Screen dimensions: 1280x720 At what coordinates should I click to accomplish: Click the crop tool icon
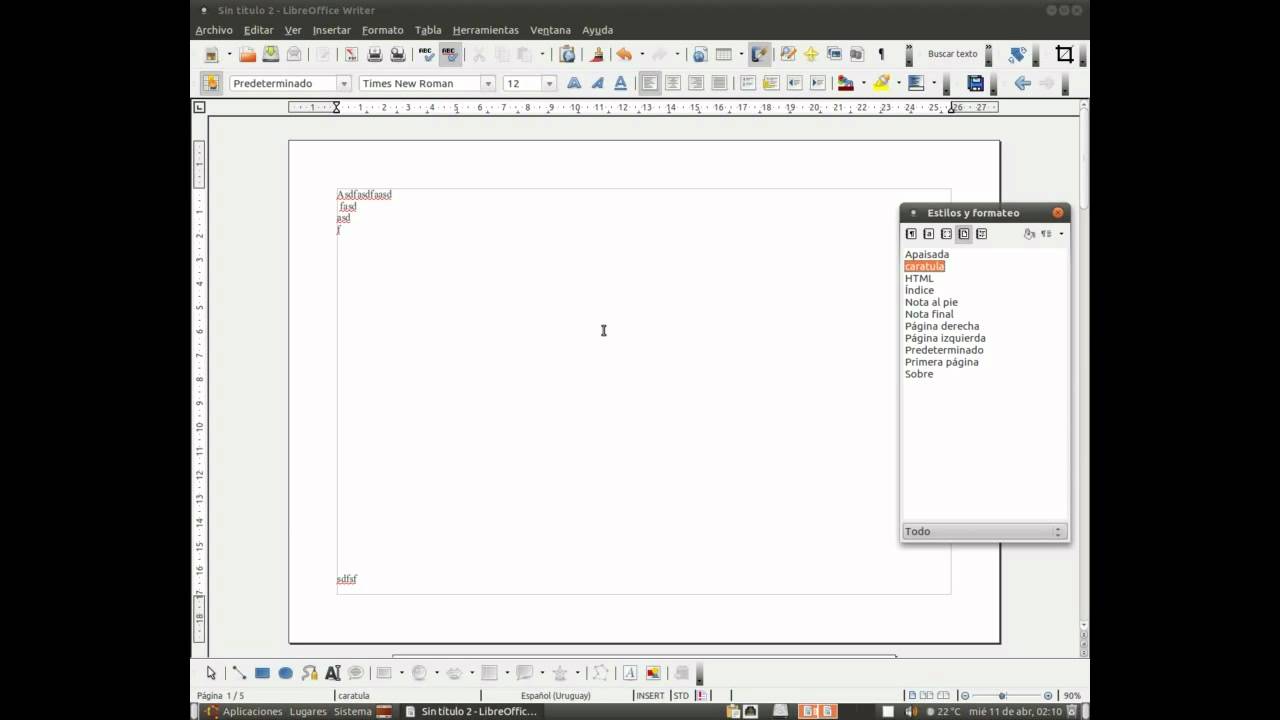[x=1065, y=55]
